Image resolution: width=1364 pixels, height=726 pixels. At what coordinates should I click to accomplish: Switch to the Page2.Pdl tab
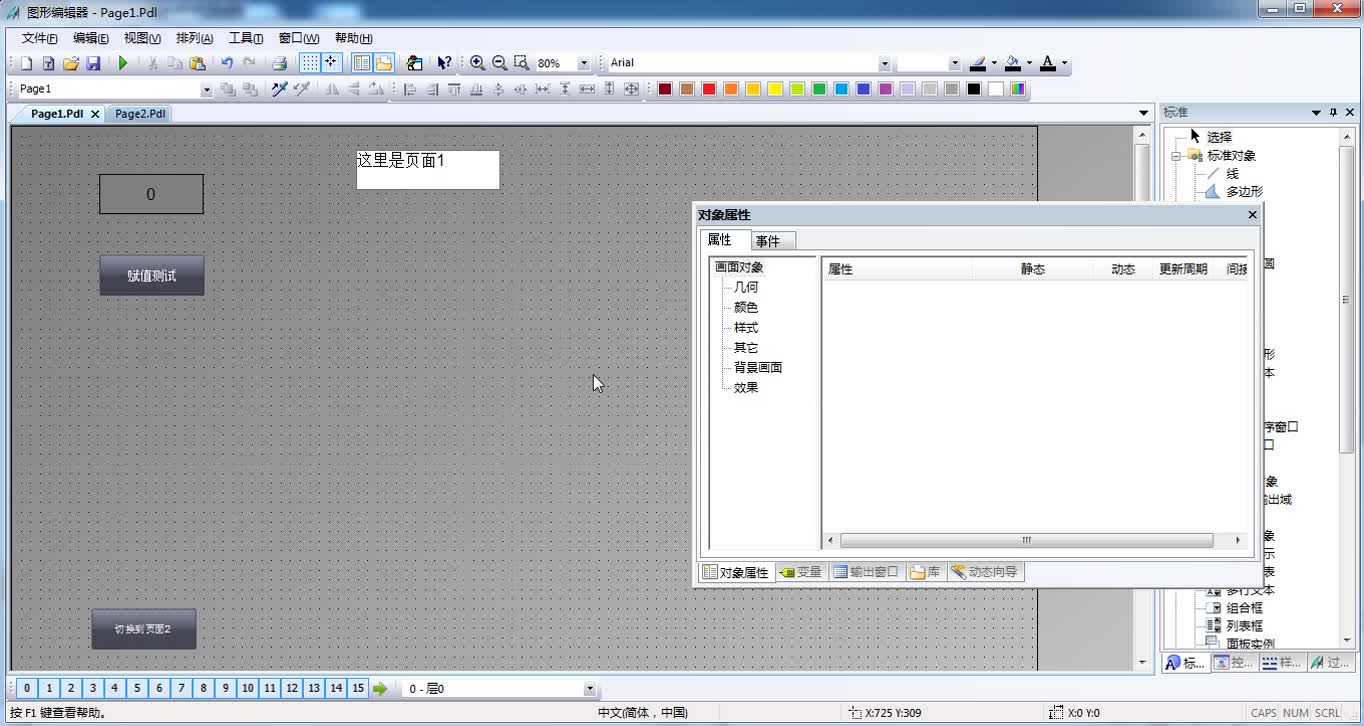(140, 114)
